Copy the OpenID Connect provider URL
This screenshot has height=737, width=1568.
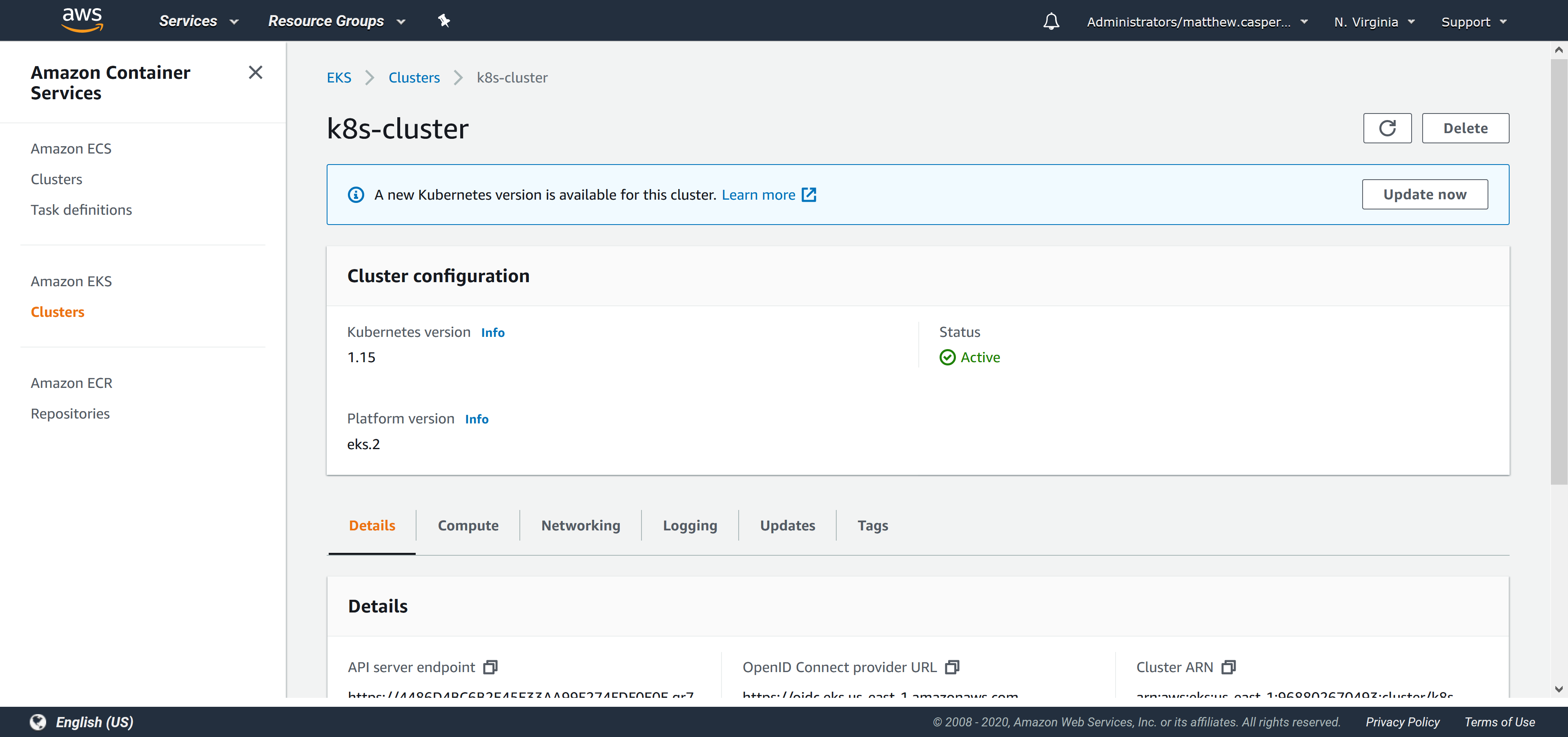952,667
